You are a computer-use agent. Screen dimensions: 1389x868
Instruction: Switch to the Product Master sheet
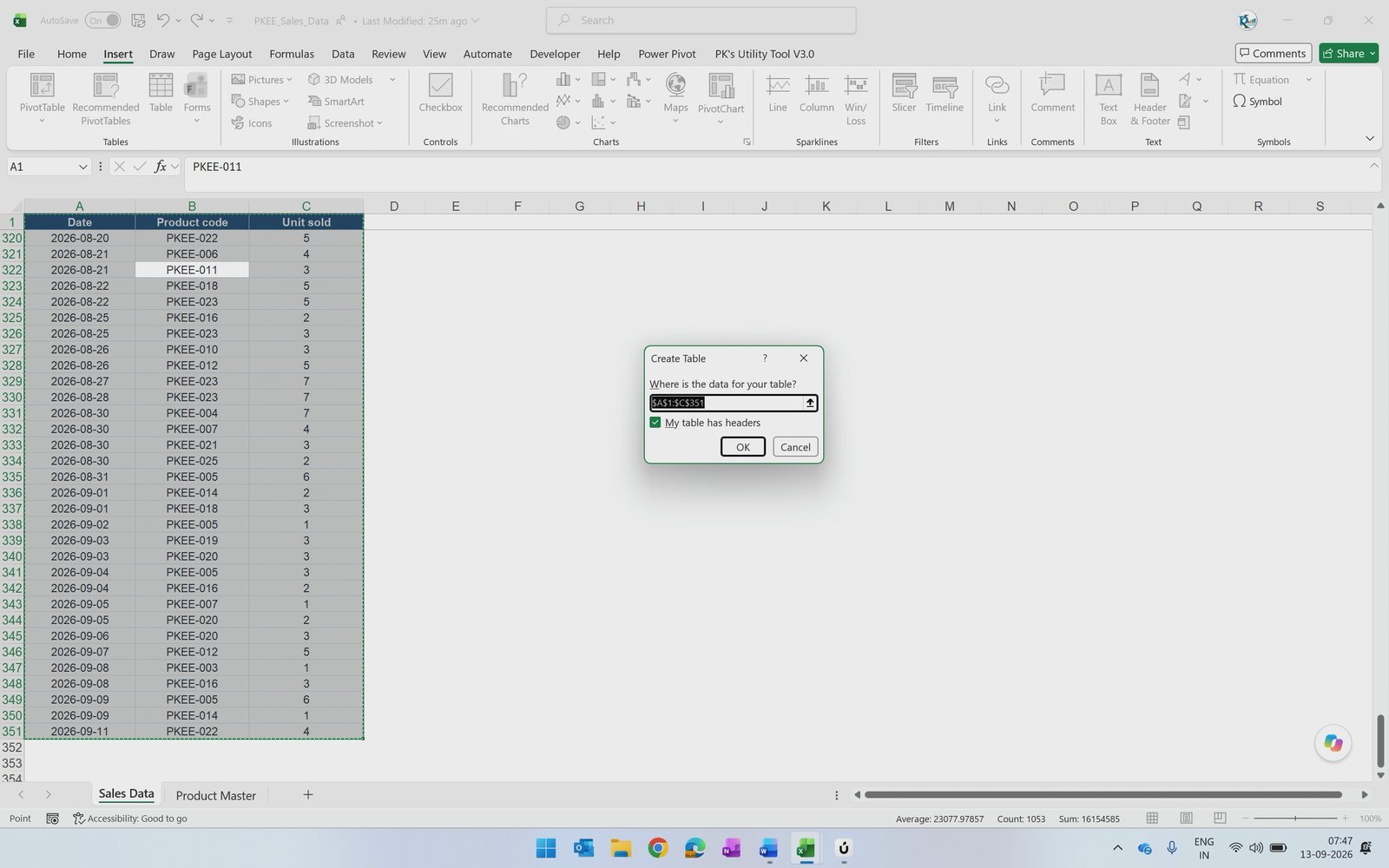click(x=216, y=795)
